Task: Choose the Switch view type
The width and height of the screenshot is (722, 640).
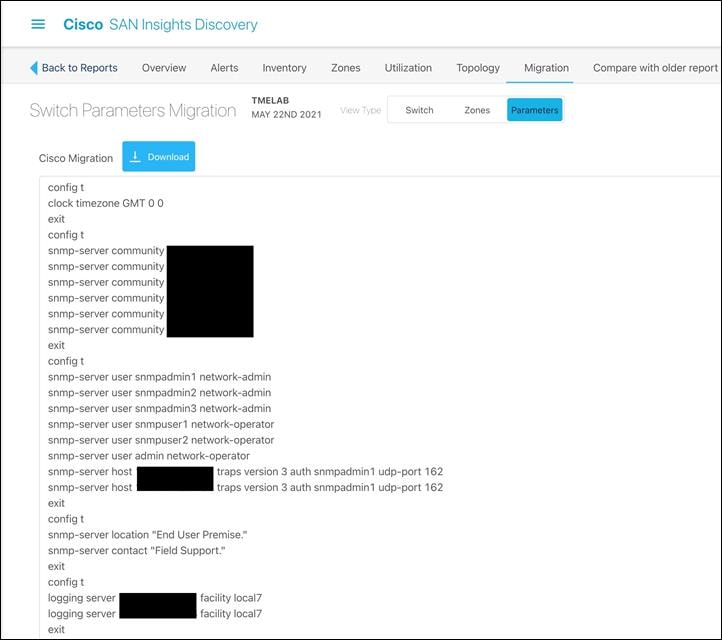Action: coord(419,110)
